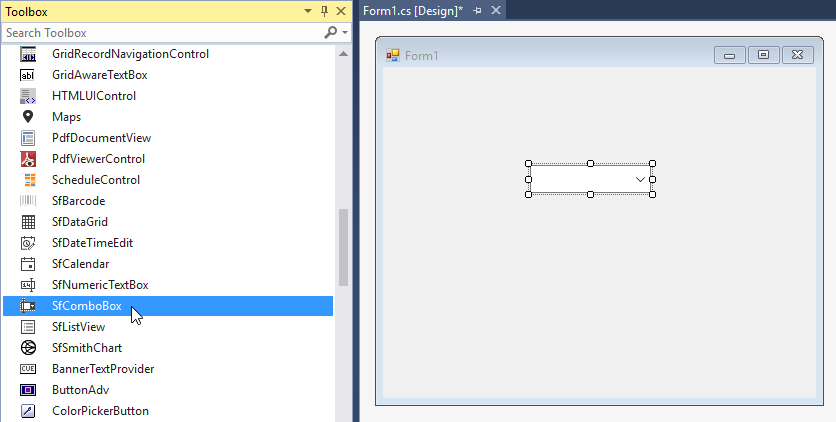836x422 pixels.
Task: Click the ButtonAdv icon
Action: tap(28, 390)
